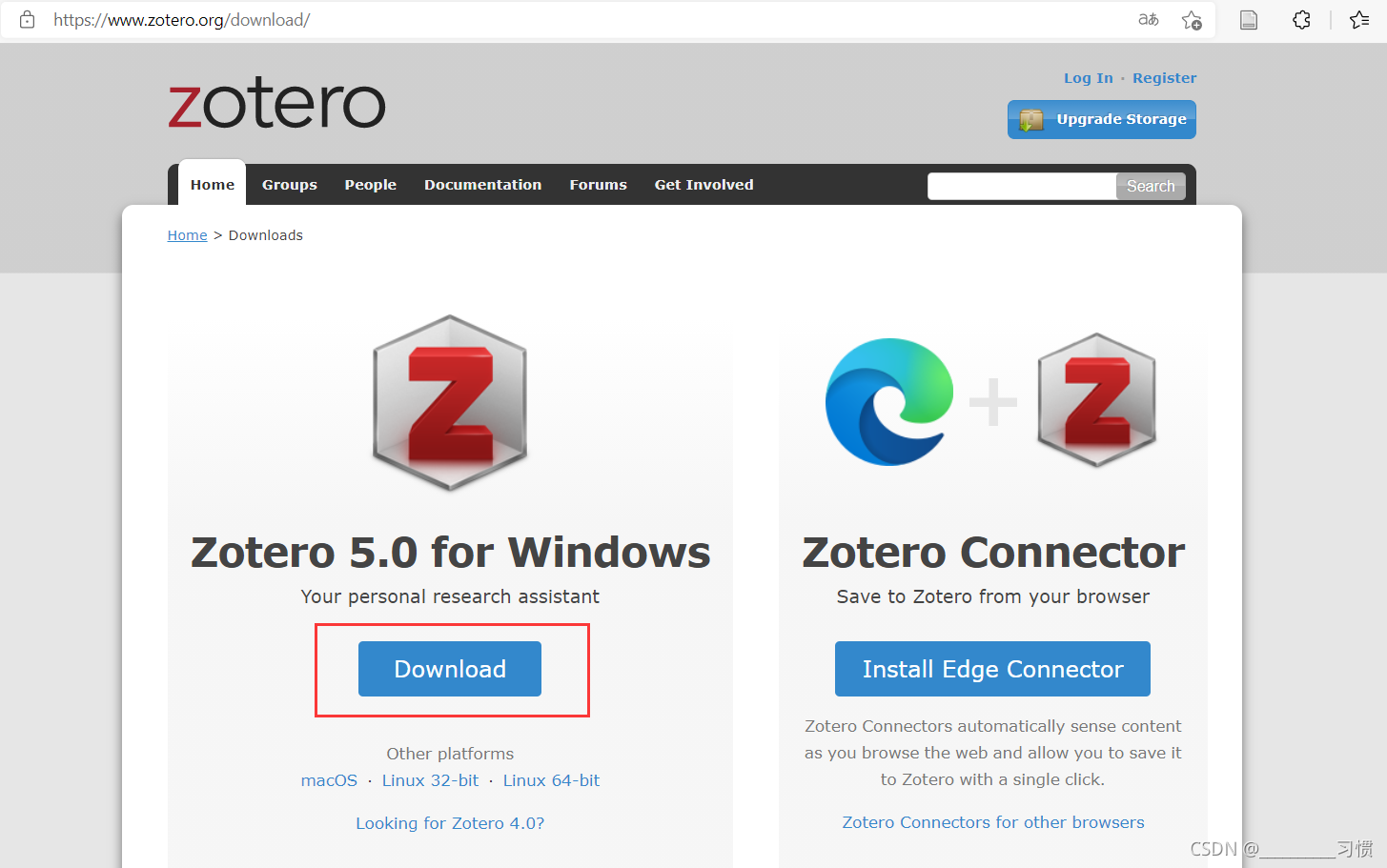Click 'Save to Zotero from your browser' text
The width and height of the screenshot is (1387, 868).
pos(993,596)
